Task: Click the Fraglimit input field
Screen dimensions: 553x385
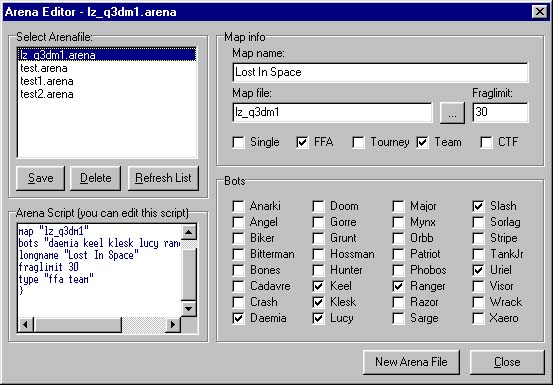Action: (500, 112)
